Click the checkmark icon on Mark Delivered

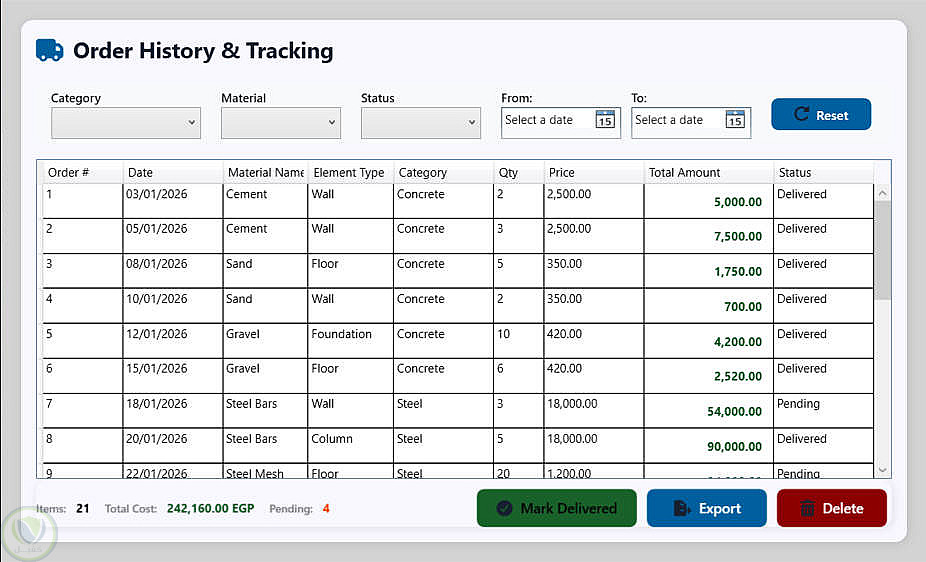click(x=504, y=508)
